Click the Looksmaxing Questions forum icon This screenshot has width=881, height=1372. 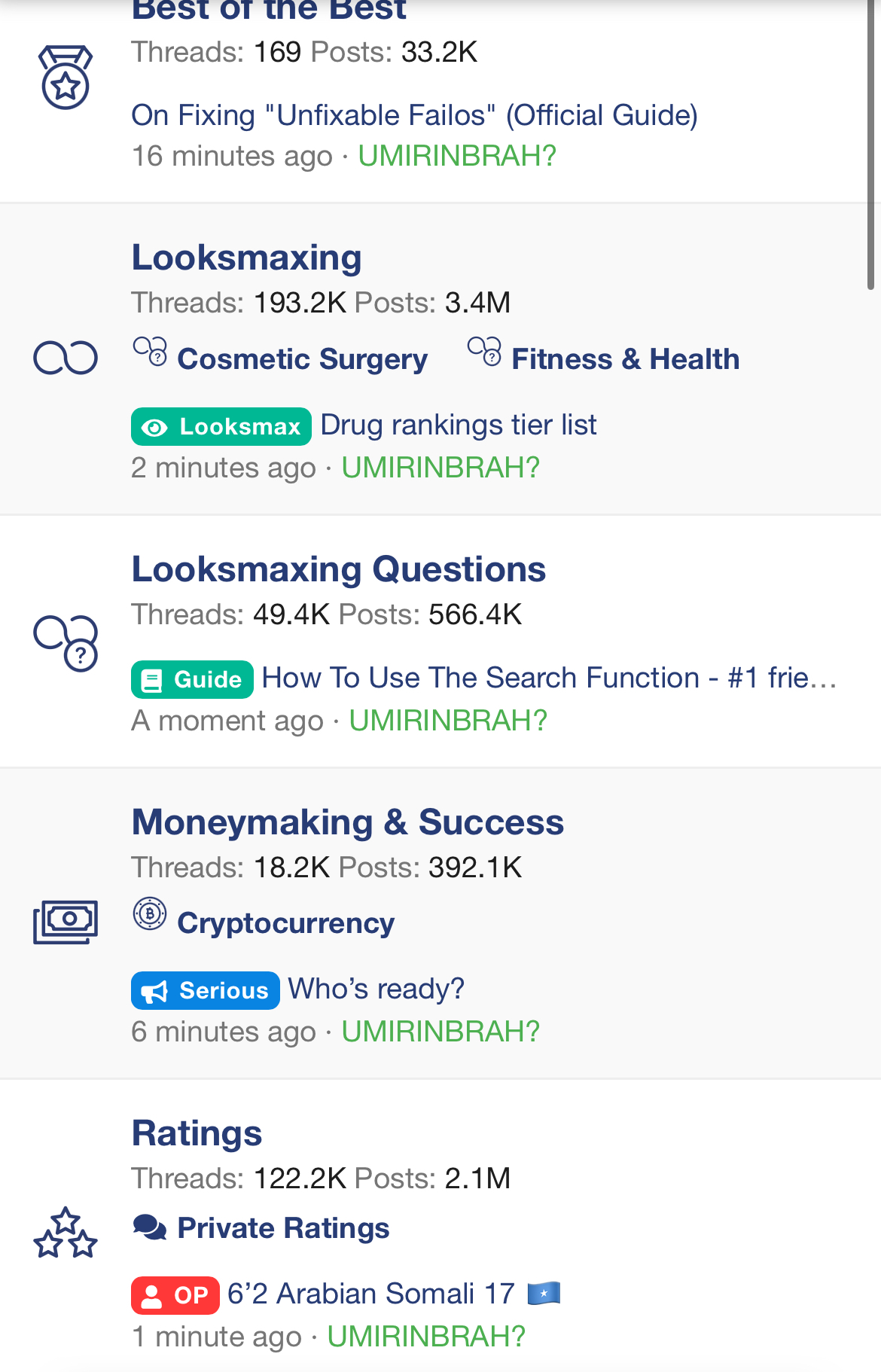(66, 643)
